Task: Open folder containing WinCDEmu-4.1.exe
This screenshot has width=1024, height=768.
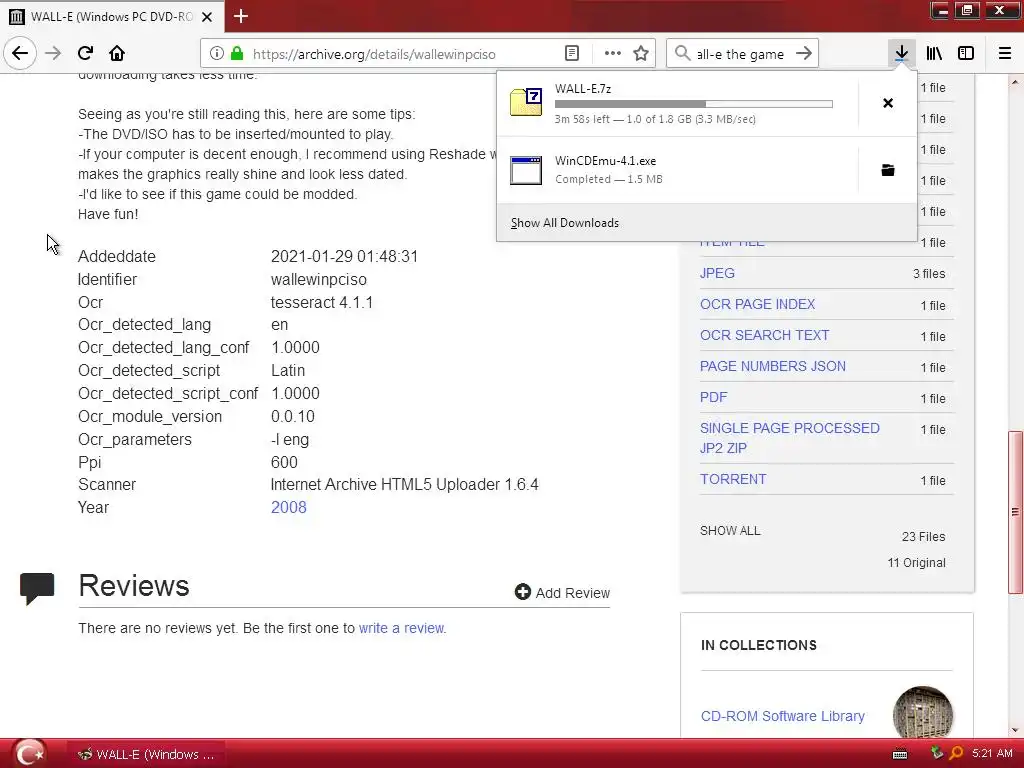Action: [888, 170]
